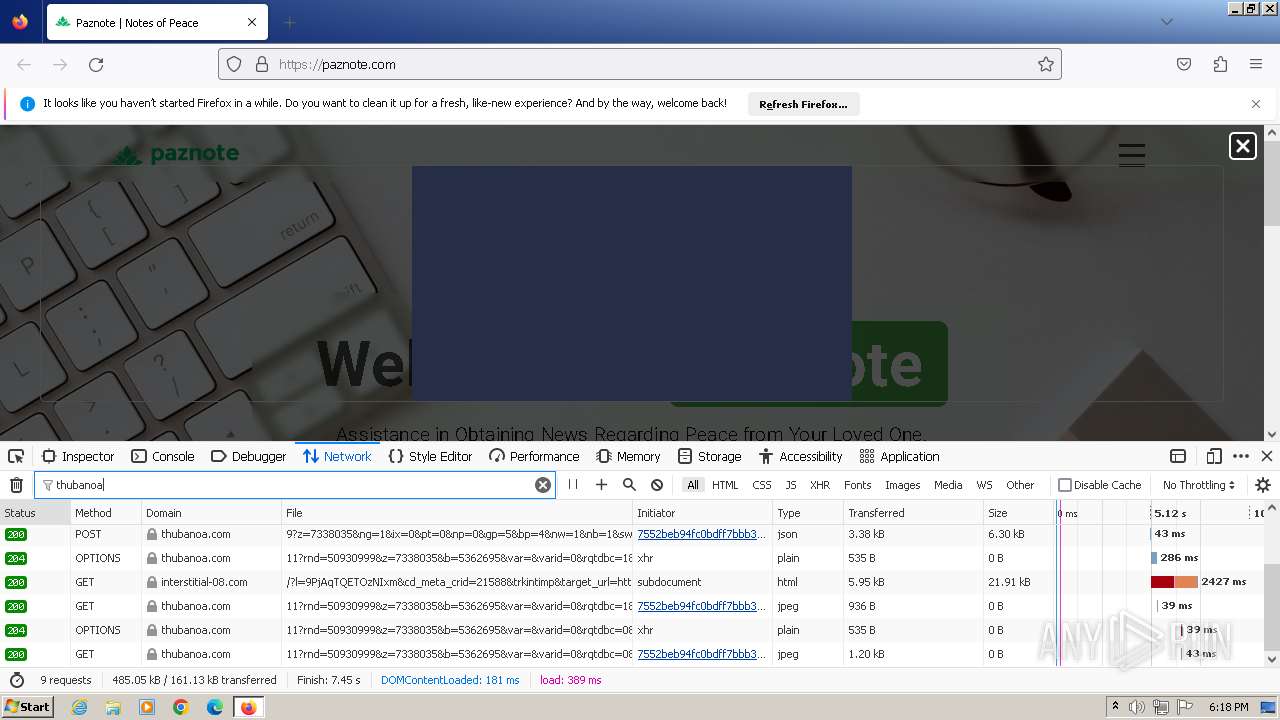Click the padlock site information icon
Image resolution: width=1280 pixels, height=720 pixels.
click(262, 64)
